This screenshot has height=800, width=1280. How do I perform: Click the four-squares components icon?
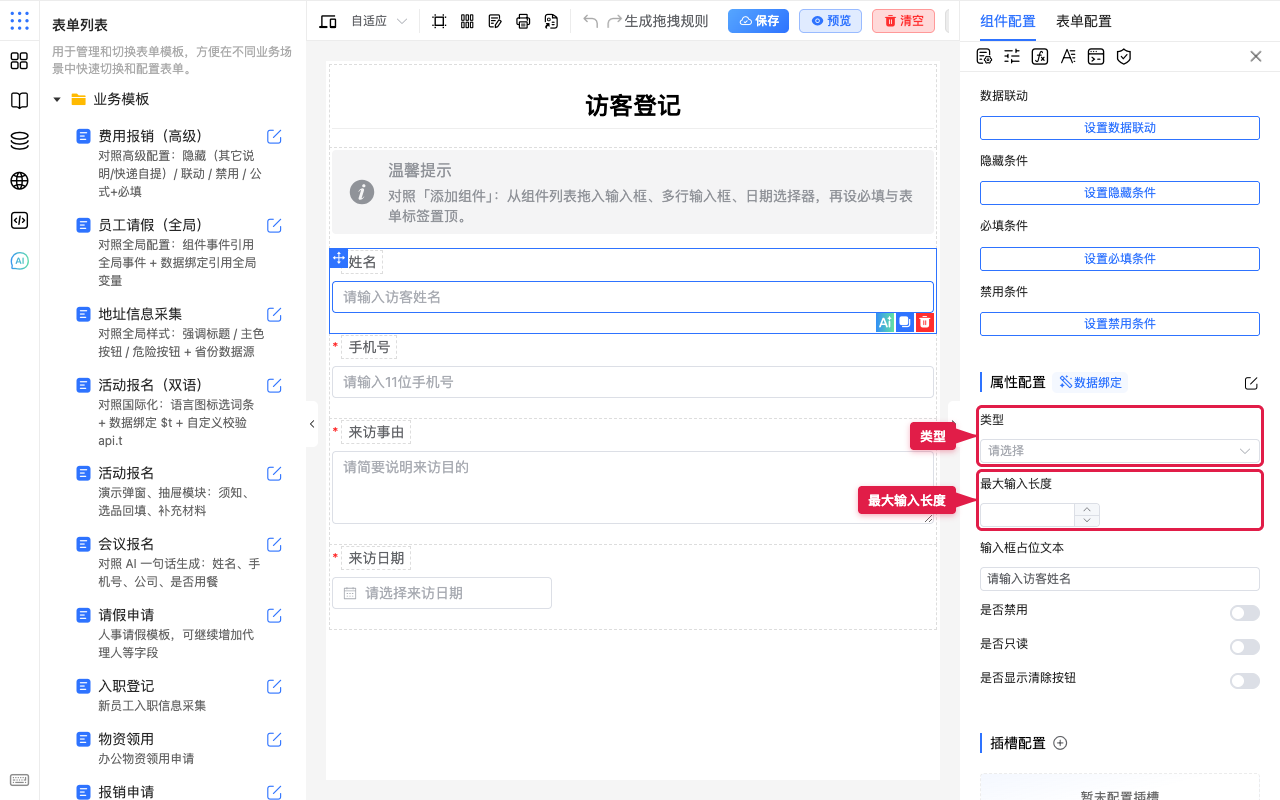point(19,61)
